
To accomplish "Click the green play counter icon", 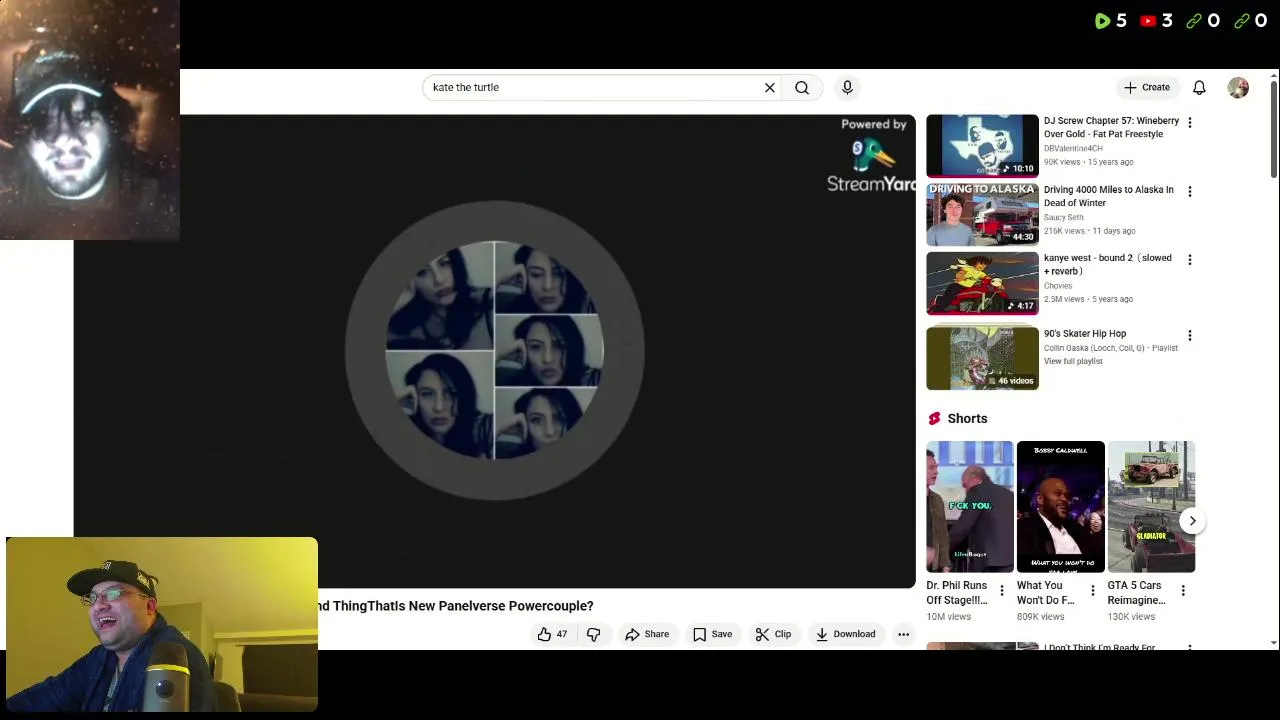I will (x=1102, y=21).
